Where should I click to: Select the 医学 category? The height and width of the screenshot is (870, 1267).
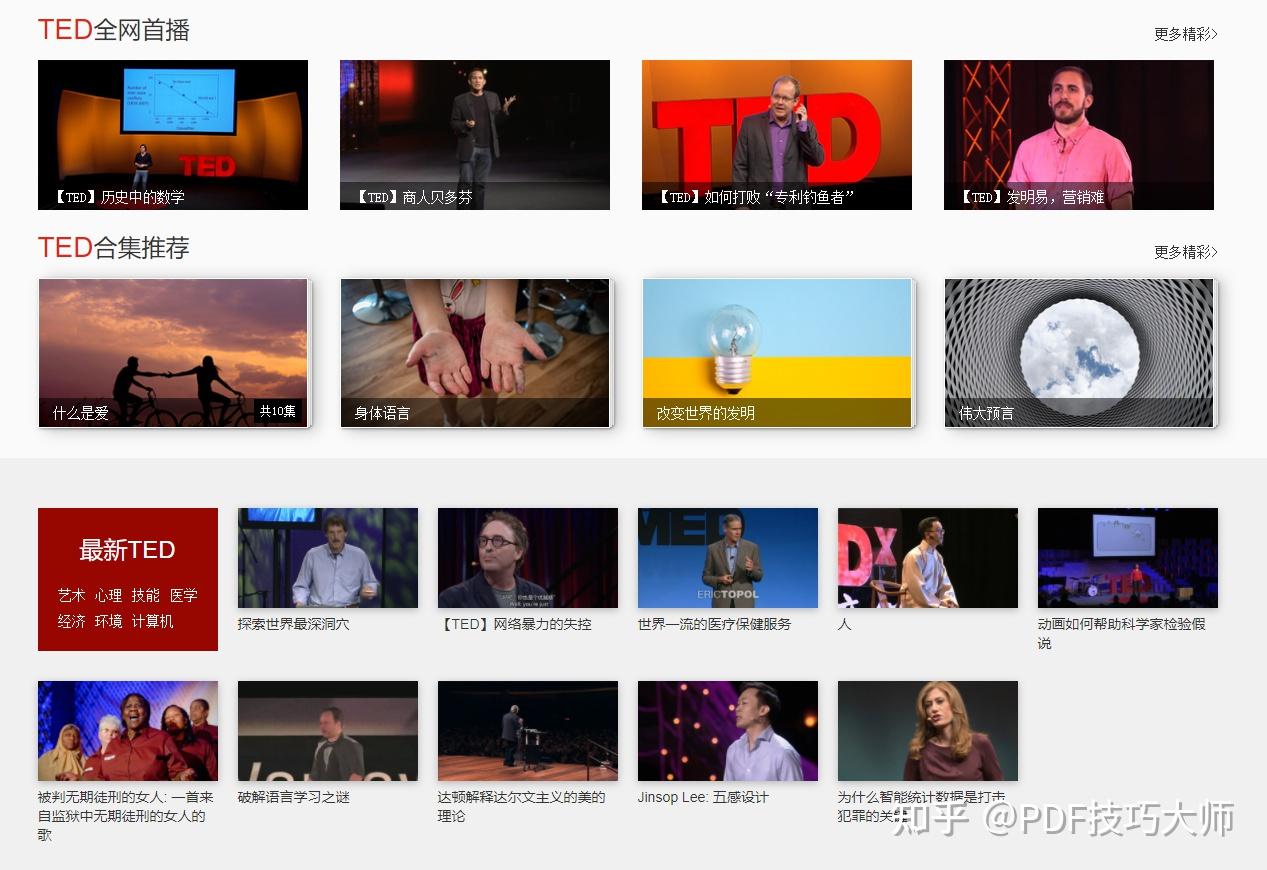click(183, 595)
